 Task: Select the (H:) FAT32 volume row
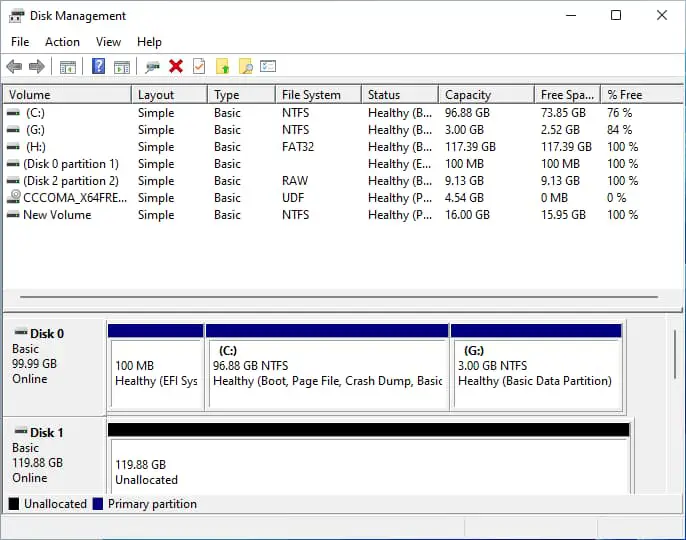click(36, 147)
